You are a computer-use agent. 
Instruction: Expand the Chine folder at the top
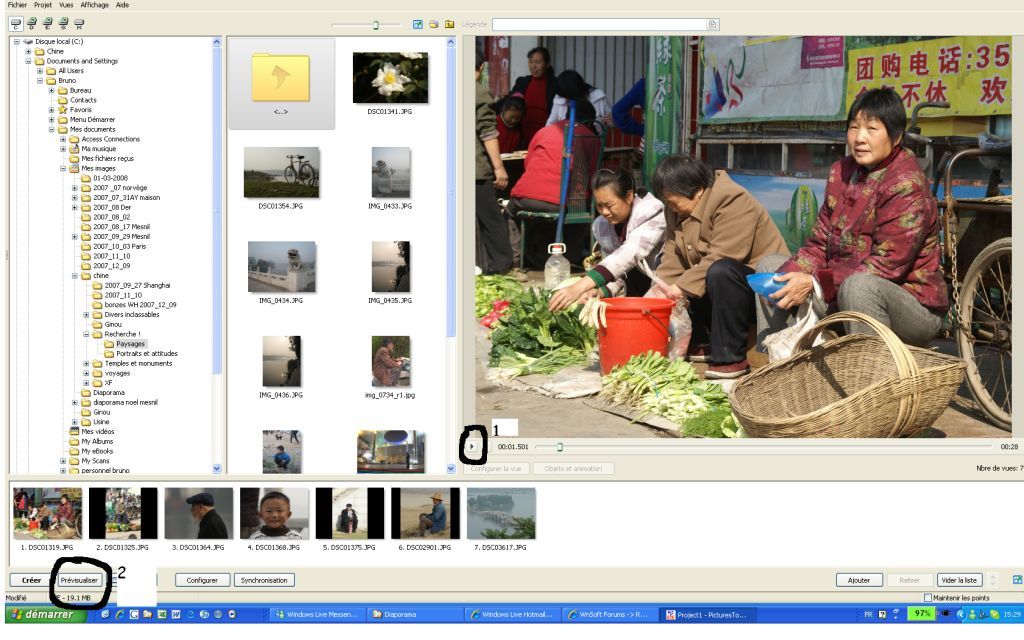coord(28,52)
